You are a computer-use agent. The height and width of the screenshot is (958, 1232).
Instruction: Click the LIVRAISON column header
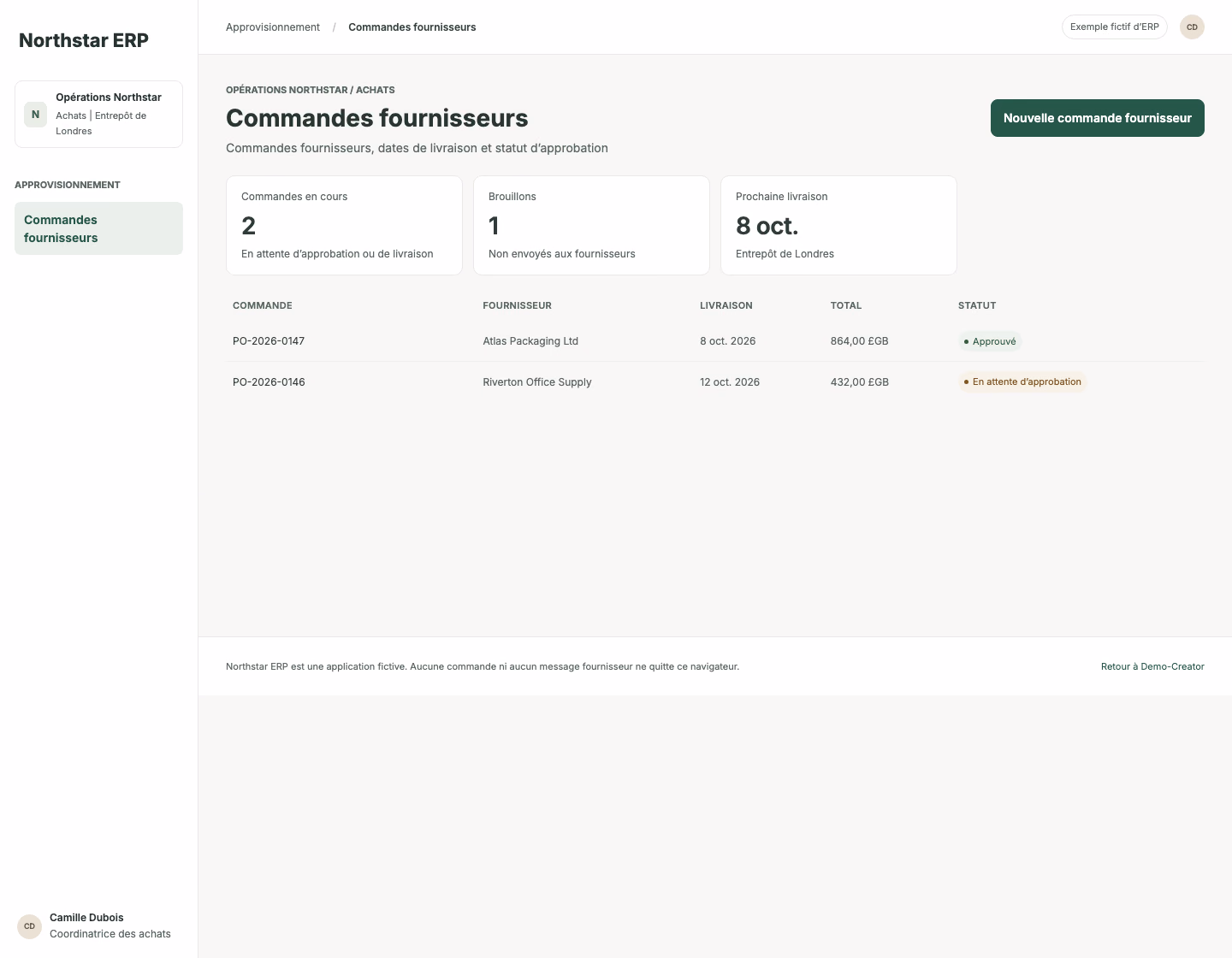(x=726, y=305)
